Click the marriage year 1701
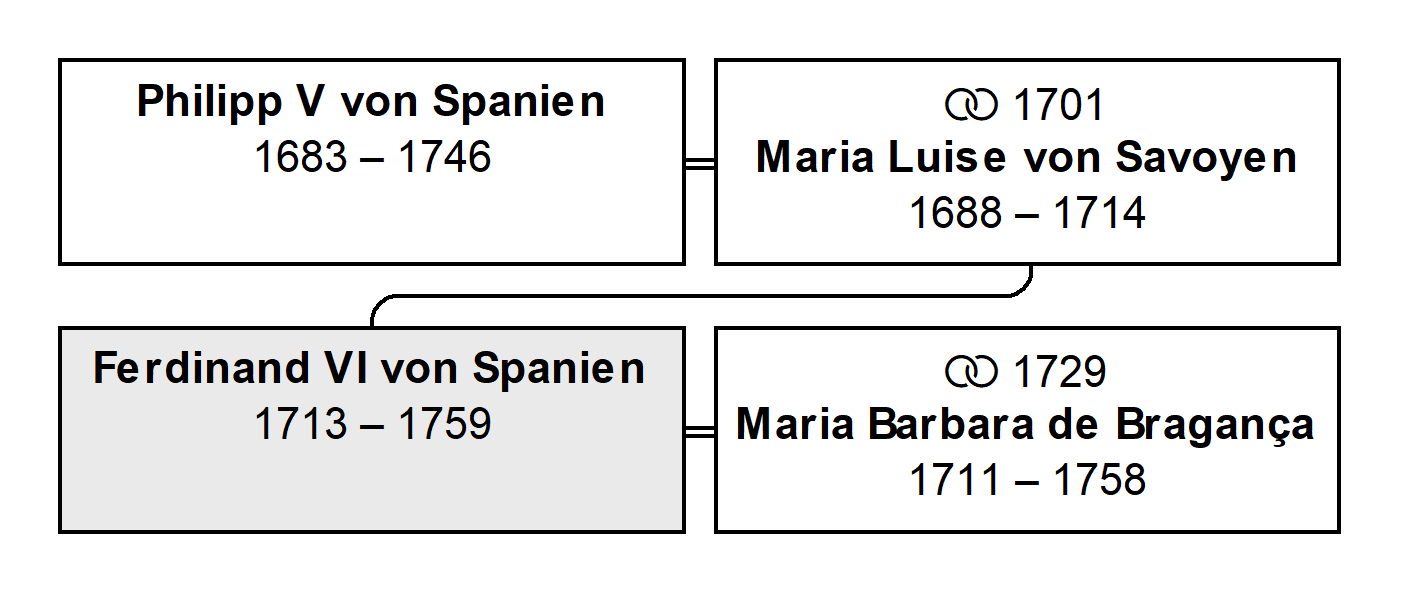 1060,105
